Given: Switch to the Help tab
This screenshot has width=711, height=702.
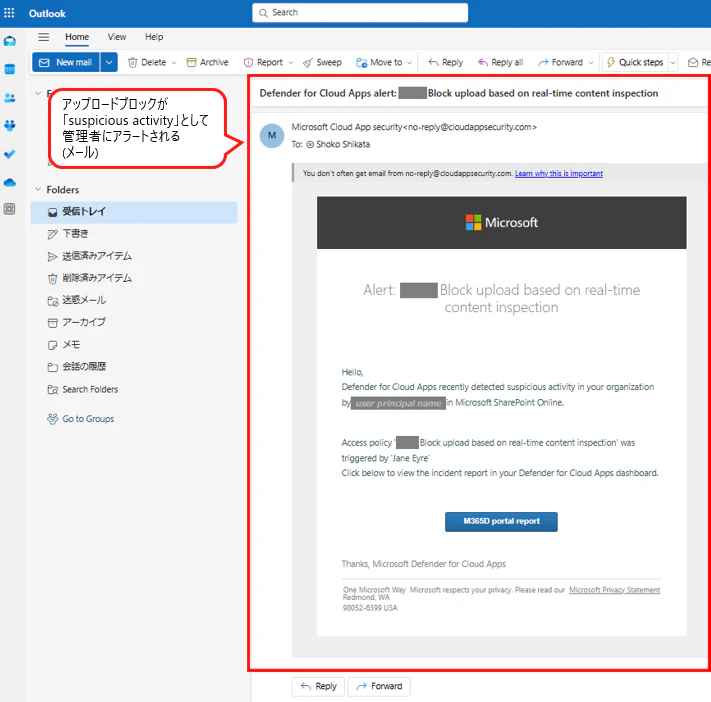Looking at the screenshot, I should [154, 37].
